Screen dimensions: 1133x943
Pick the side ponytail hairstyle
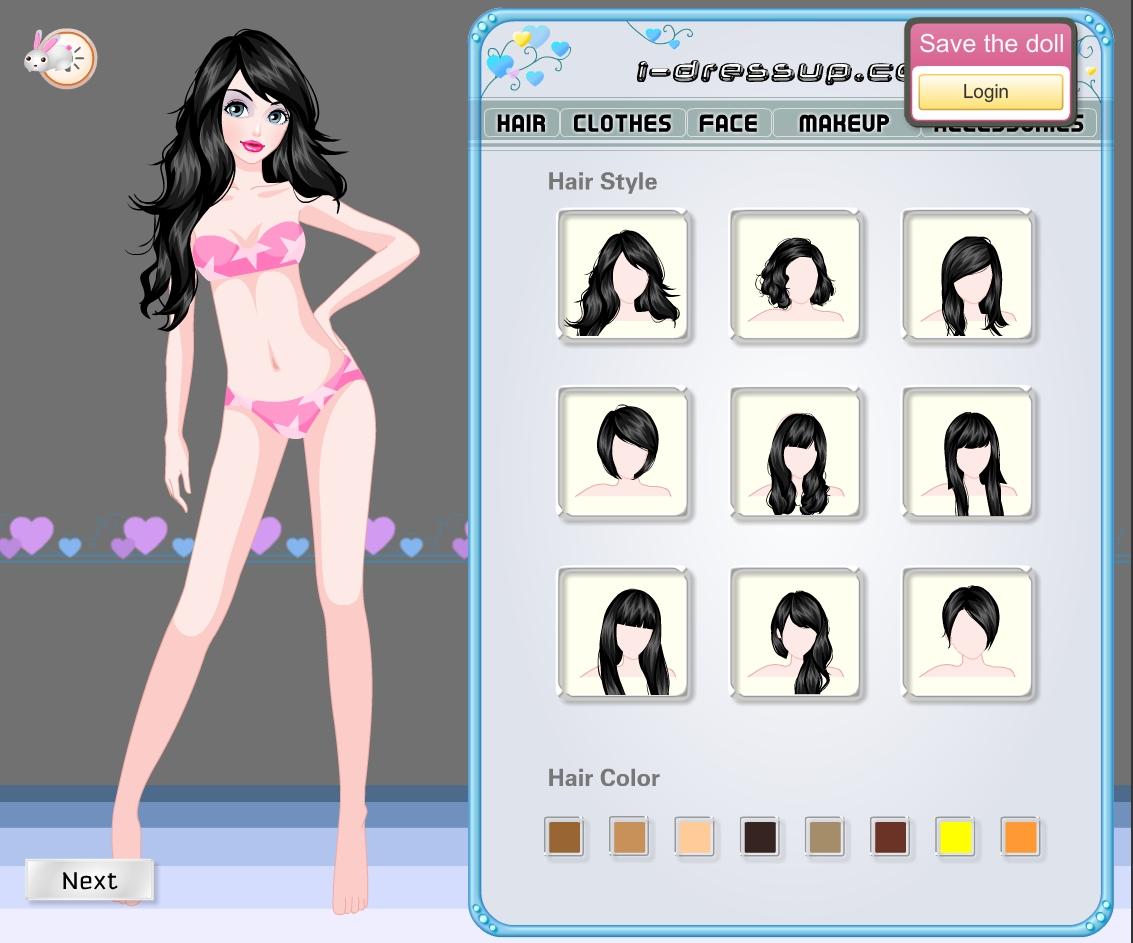pos(796,633)
